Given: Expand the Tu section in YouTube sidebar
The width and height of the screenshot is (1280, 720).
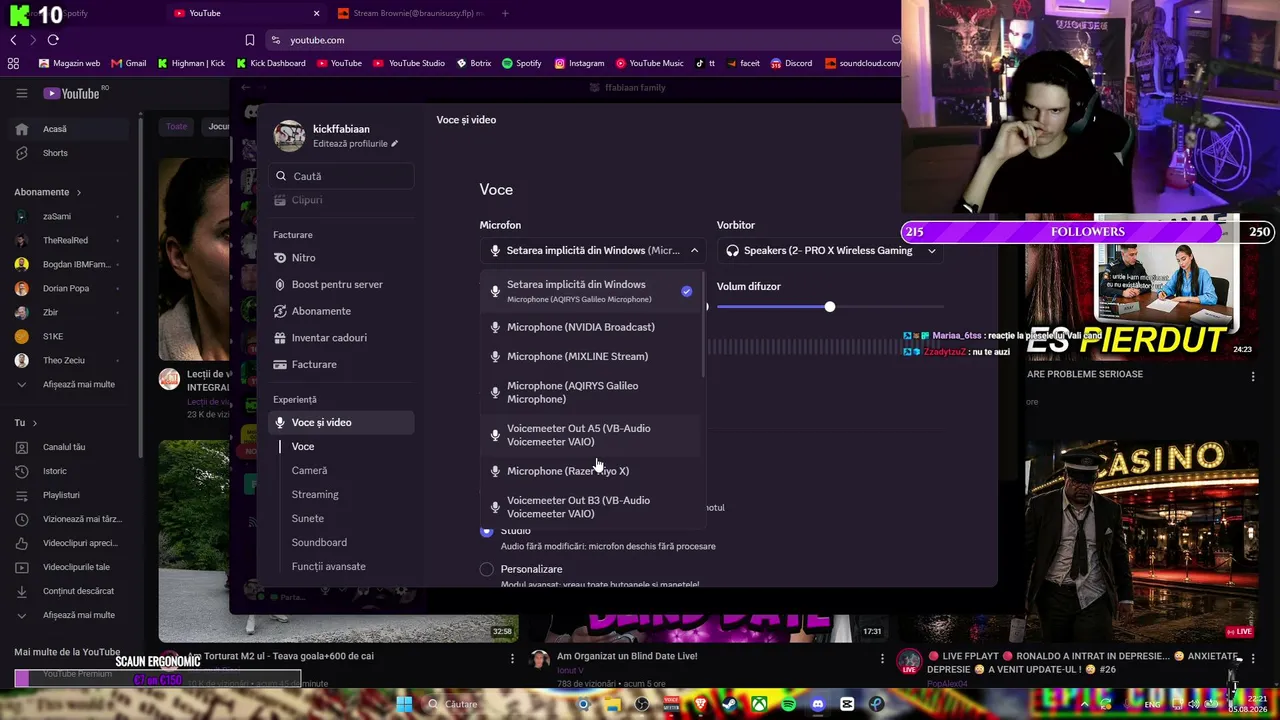Looking at the screenshot, I should pos(26,423).
